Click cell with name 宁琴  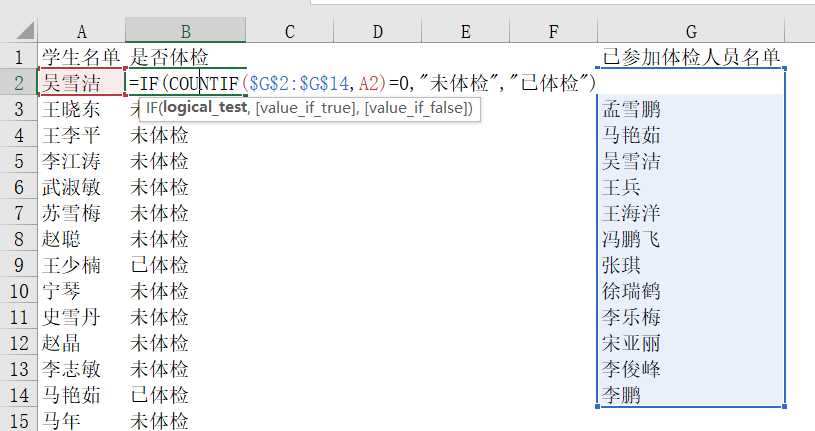[81, 291]
